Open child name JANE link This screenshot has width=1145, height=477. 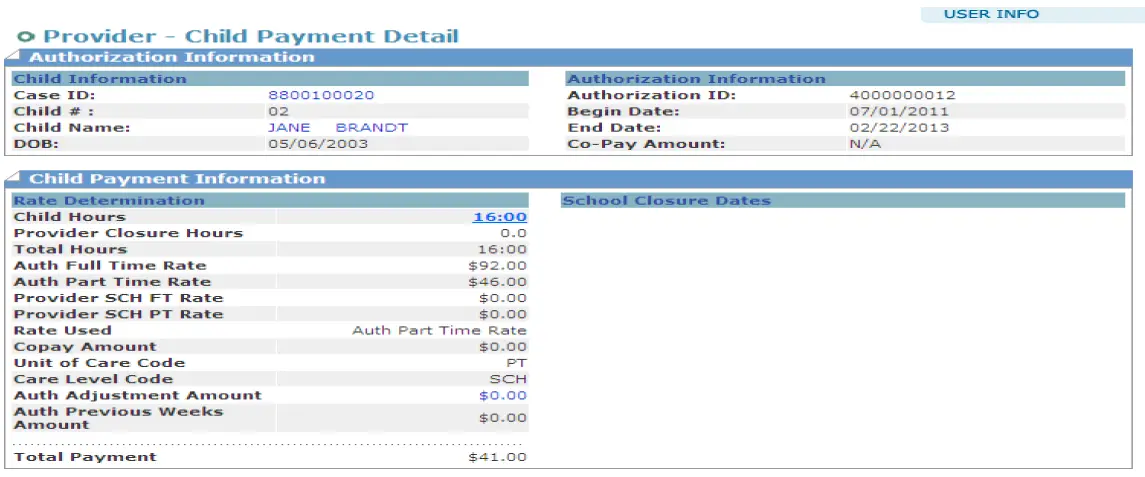(x=290, y=128)
